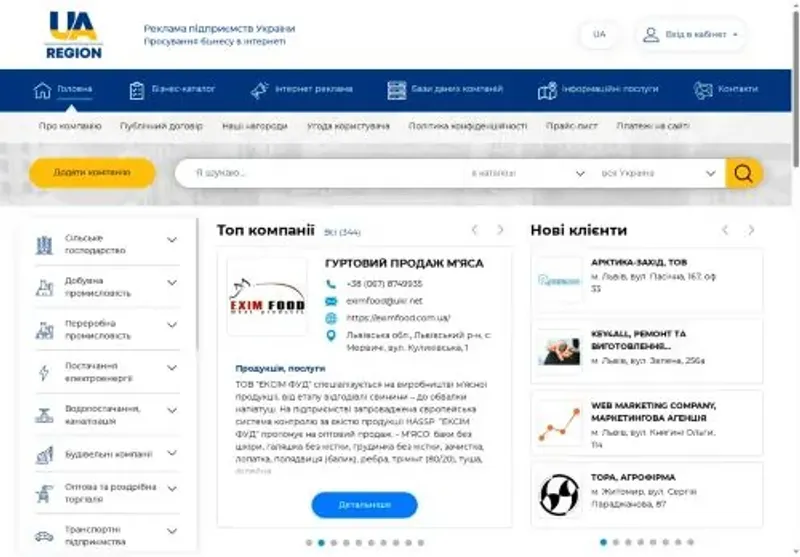
Task: Click the blue Детальніше button
Action: point(364,505)
